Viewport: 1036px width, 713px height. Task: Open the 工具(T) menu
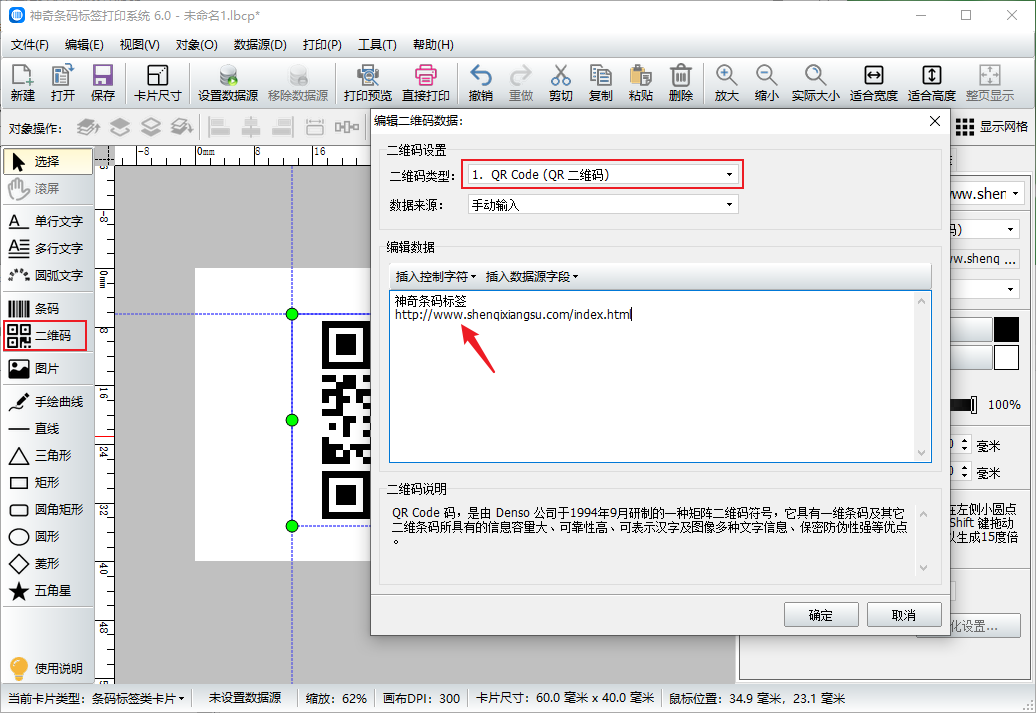(377, 45)
